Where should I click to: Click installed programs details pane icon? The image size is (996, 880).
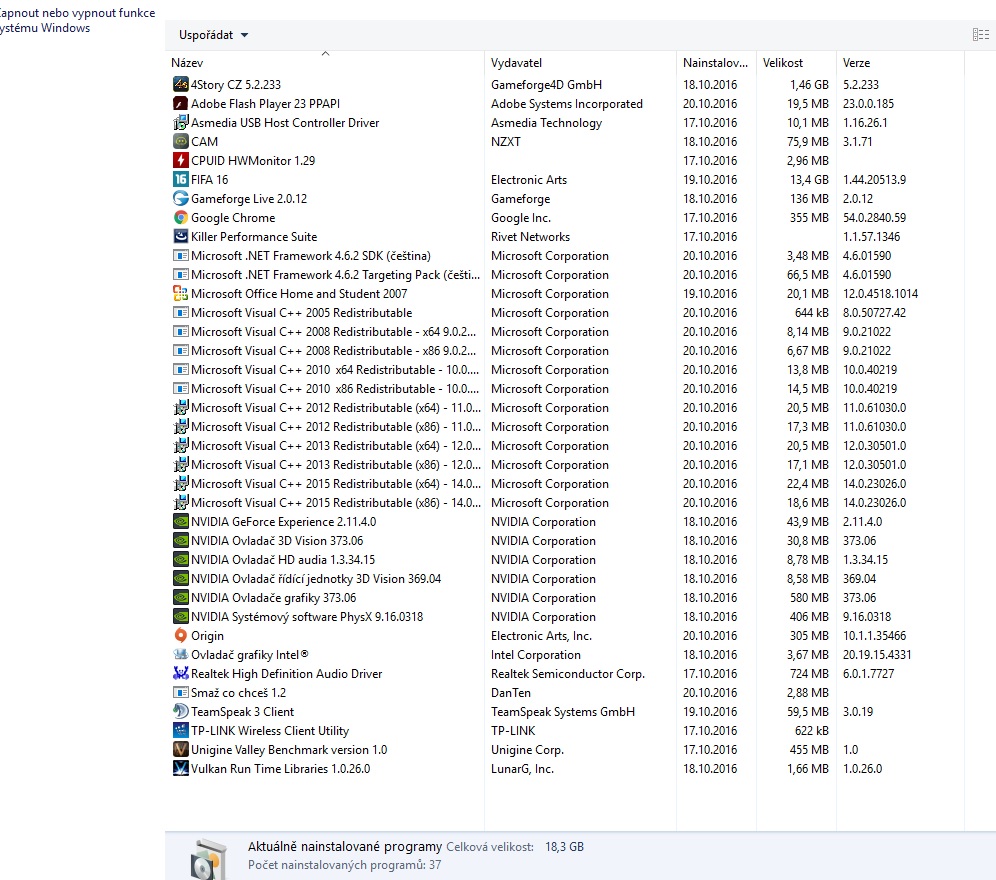208,859
